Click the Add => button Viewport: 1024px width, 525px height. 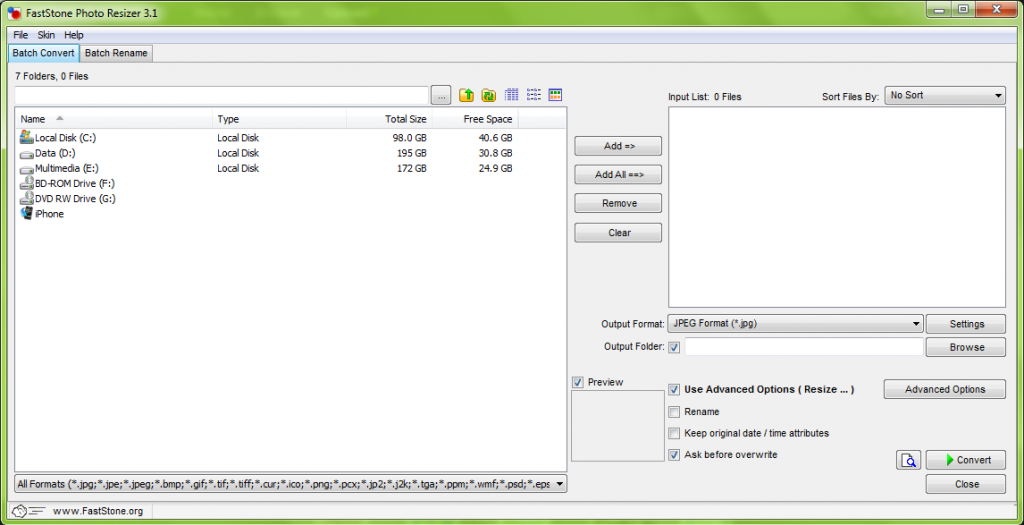pos(618,146)
